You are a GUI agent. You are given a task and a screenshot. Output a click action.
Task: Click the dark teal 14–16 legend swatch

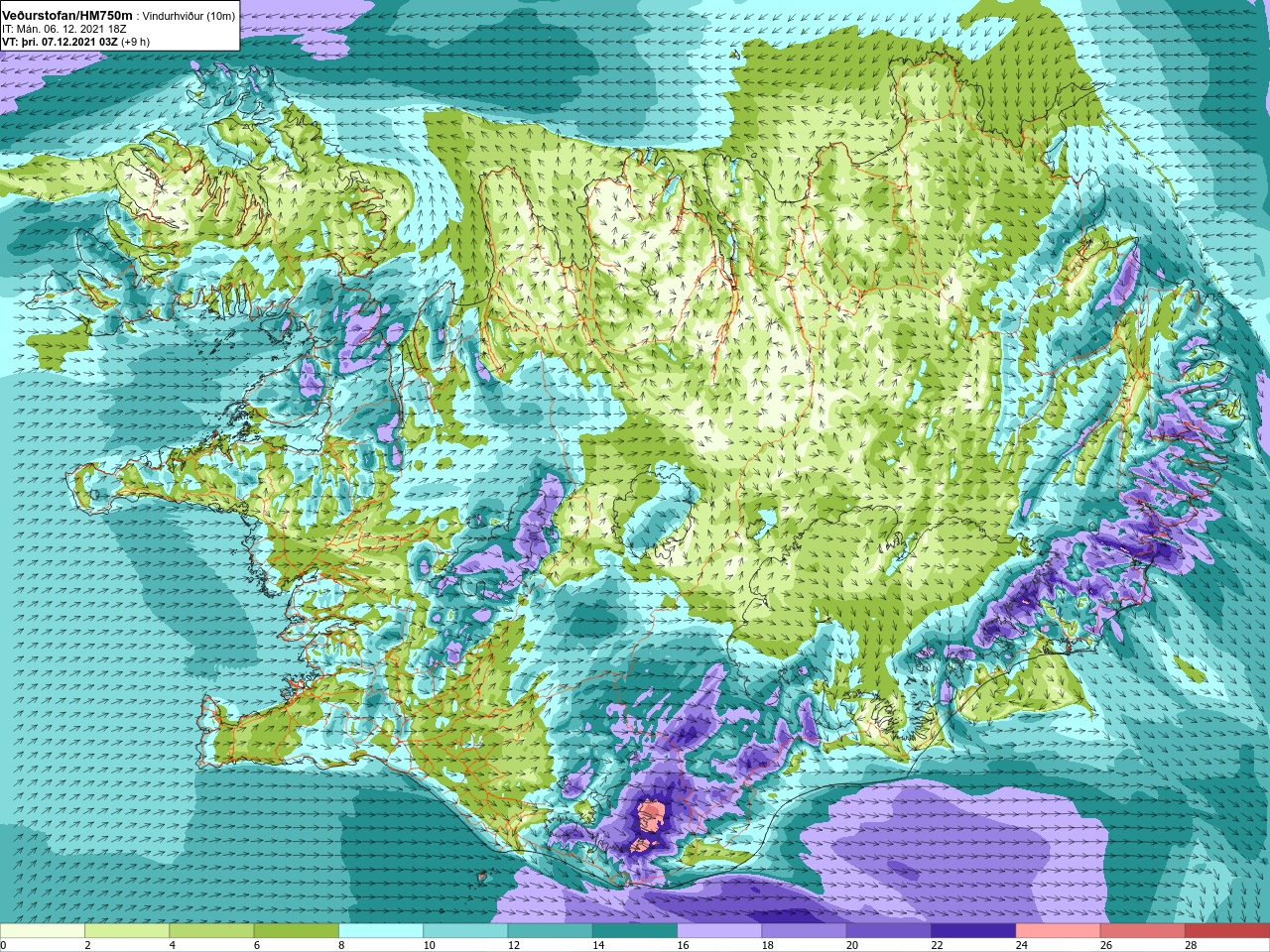635,930
